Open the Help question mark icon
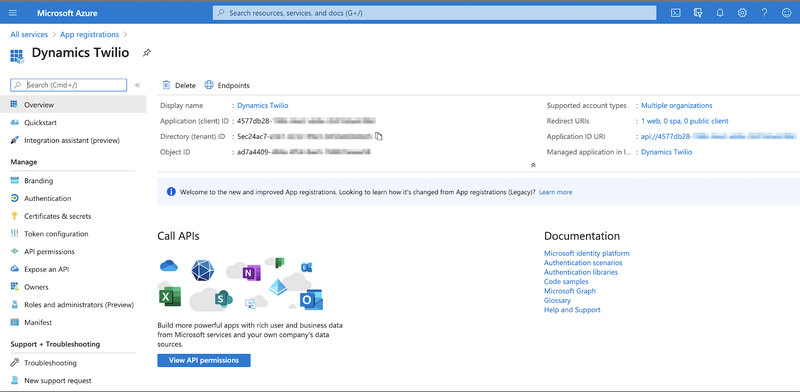The width and height of the screenshot is (800, 392). point(764,13)
